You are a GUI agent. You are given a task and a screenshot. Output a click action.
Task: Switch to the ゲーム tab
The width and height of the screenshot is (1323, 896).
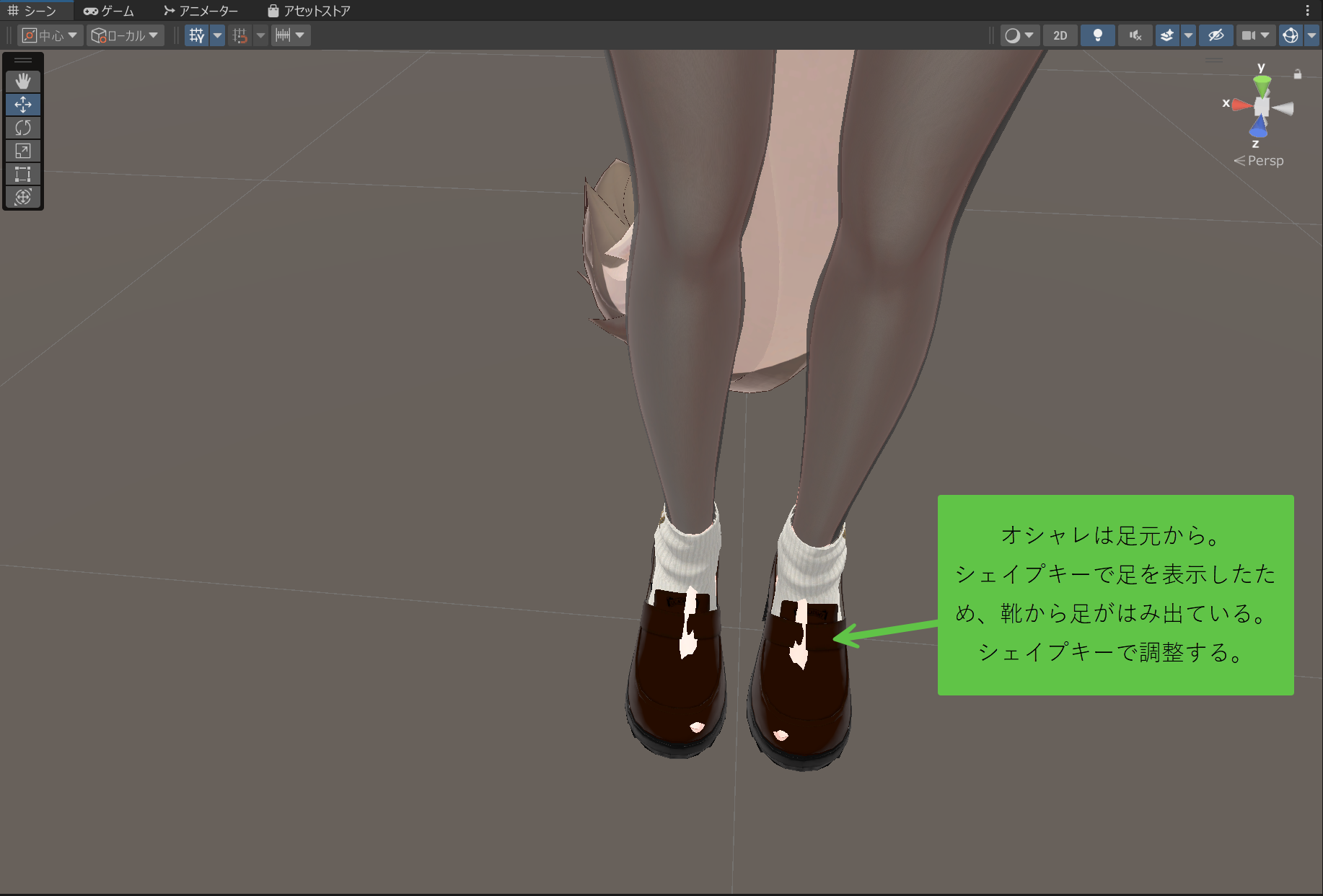[108, 11]
